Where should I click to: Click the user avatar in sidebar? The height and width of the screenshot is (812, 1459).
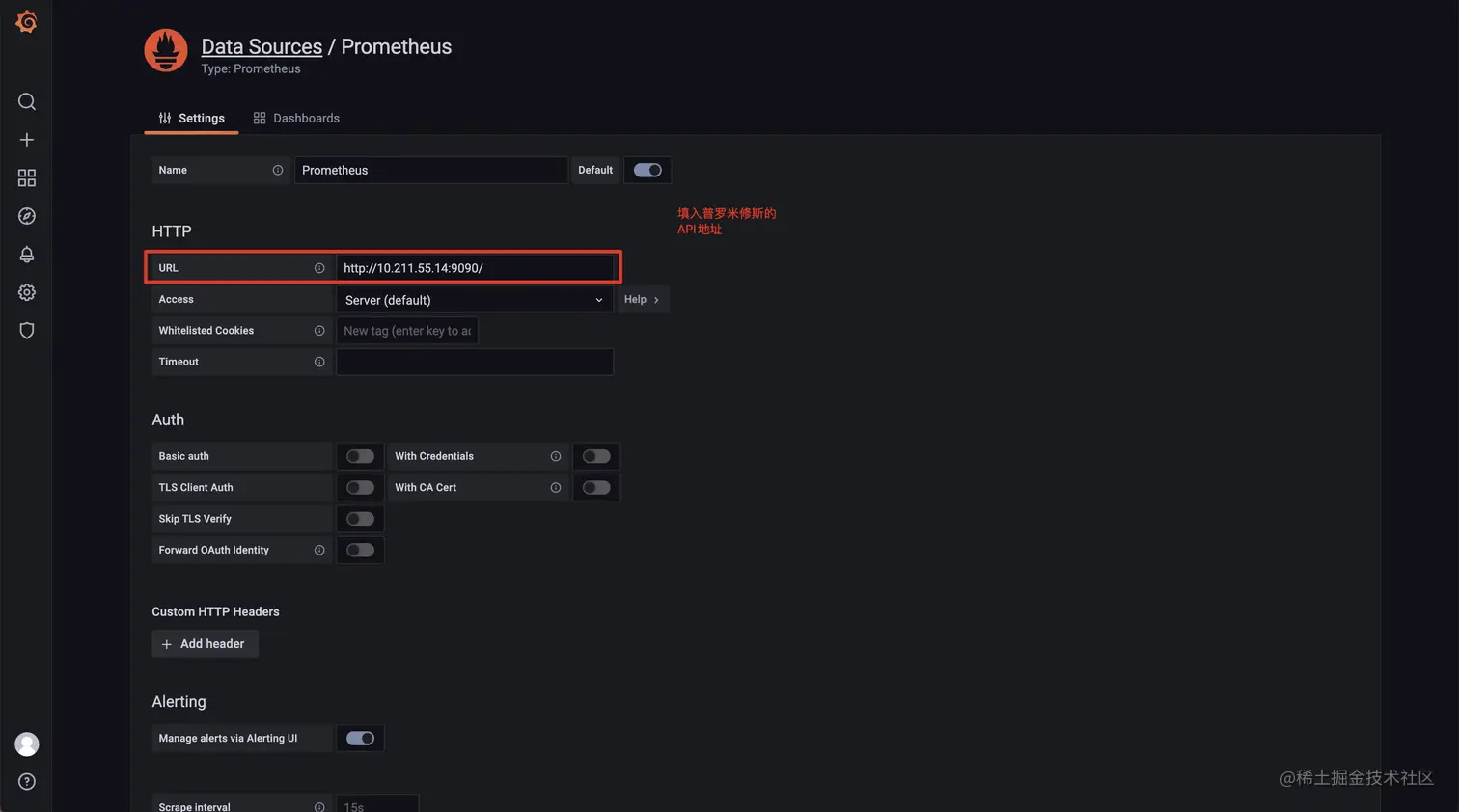click(27, 744)
